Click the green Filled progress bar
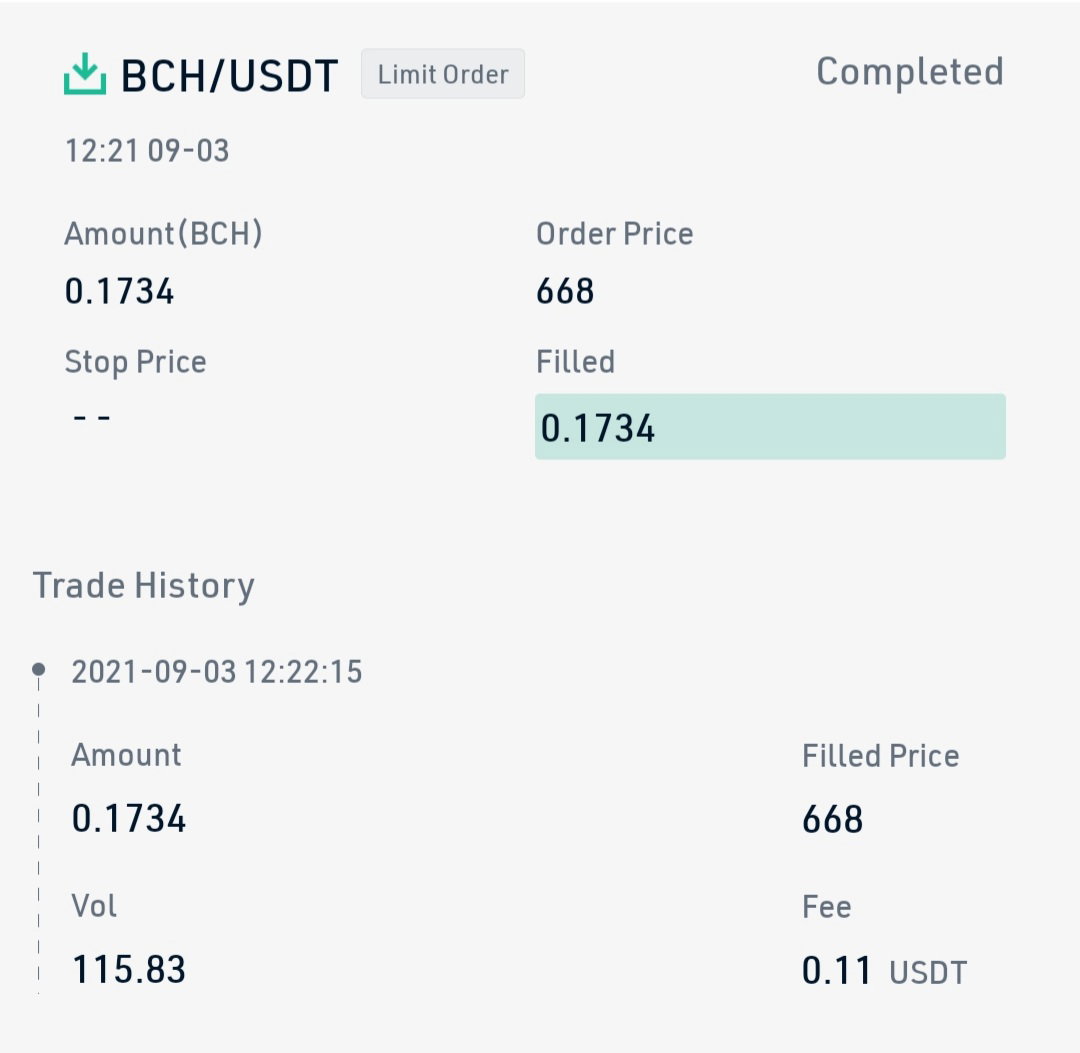Screen dimensions: 1080x1053 [x=770, y=427]
